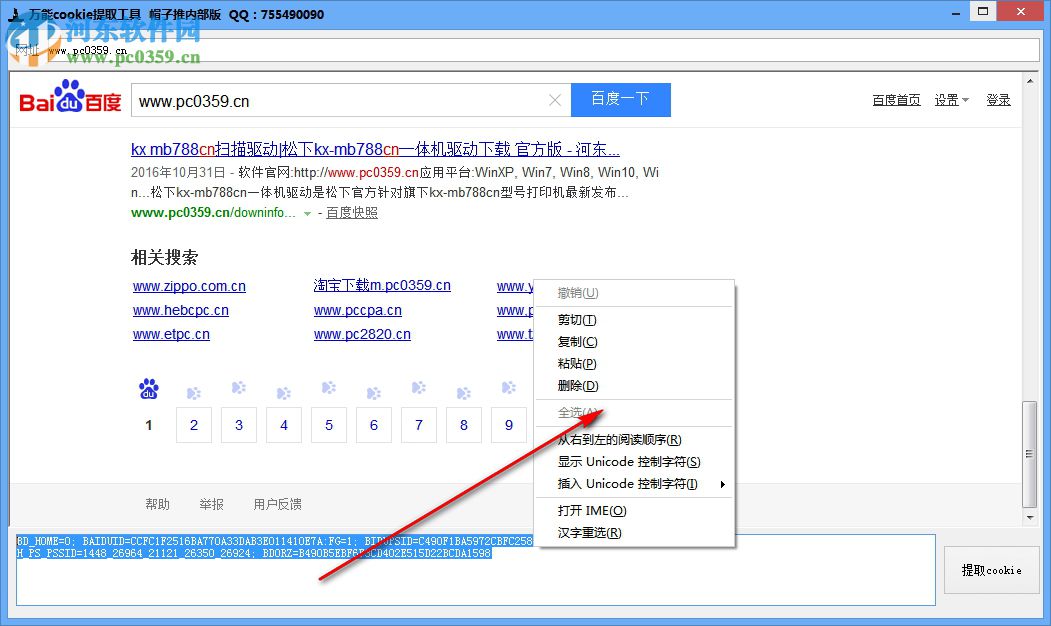Screen dimensions: 1051x626
Task: Expand the 插入Unicode控制字符 submenu
Action: pyautogui.click(x=628, y=484)
